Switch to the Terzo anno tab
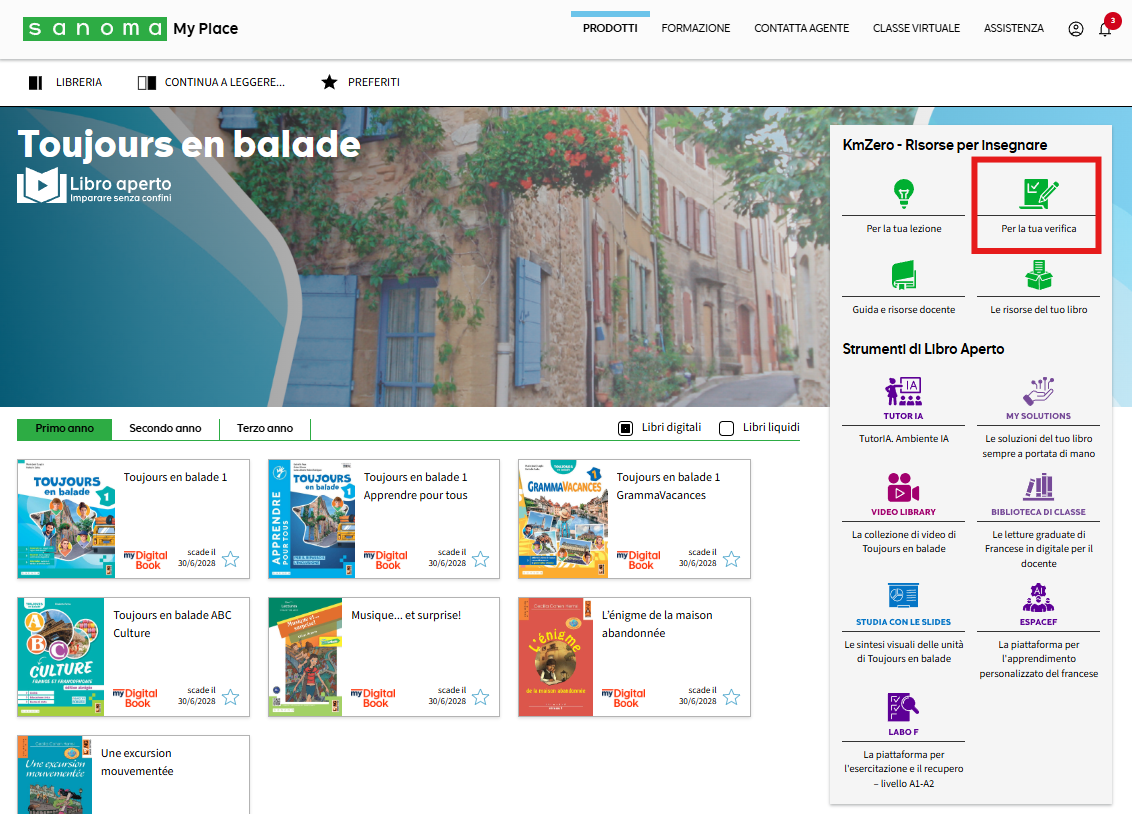Viewport: 1132px width, 814px height. click(265, 429)
